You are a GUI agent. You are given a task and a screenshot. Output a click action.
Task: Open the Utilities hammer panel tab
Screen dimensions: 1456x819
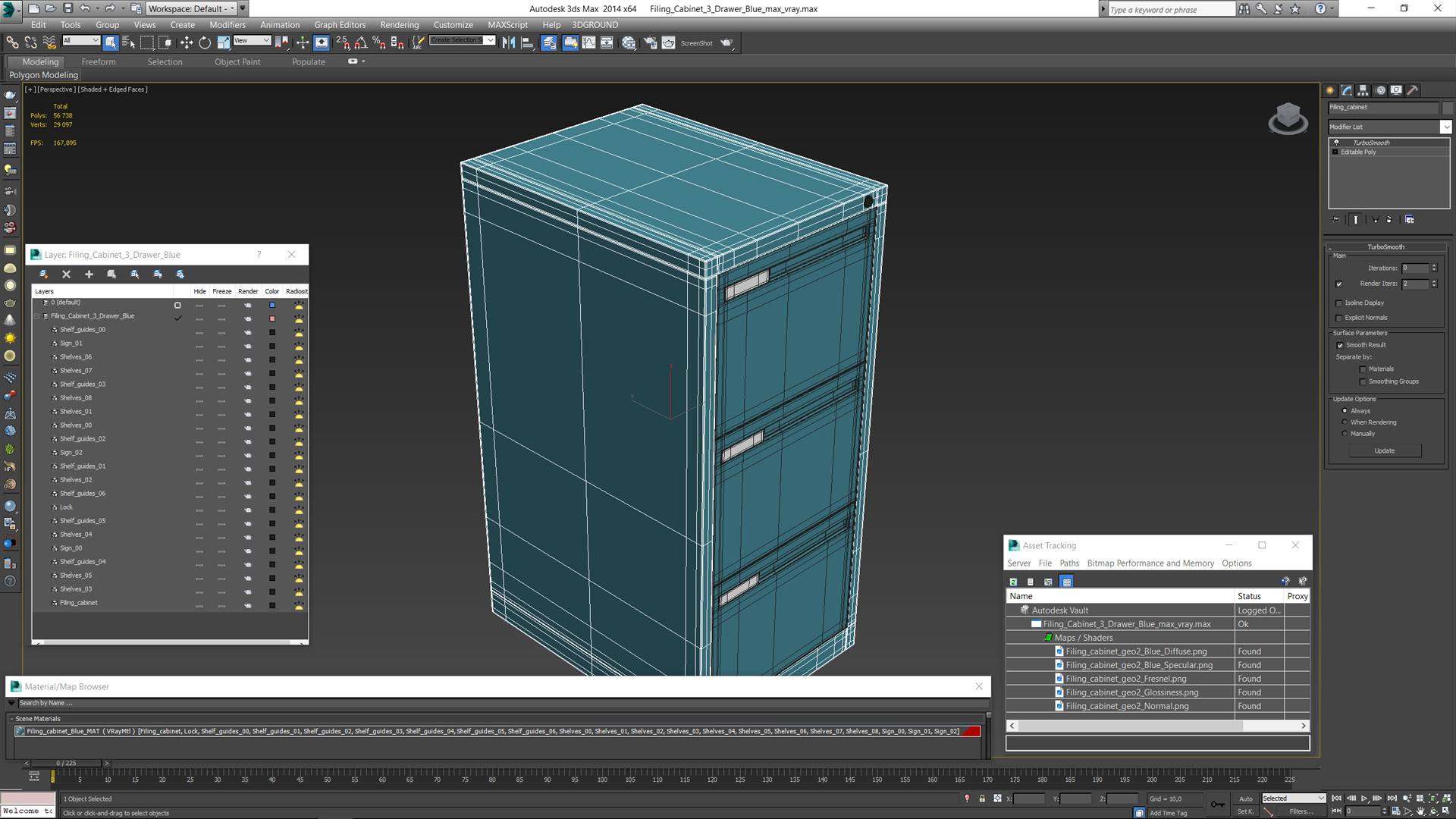coord(1413,90)
